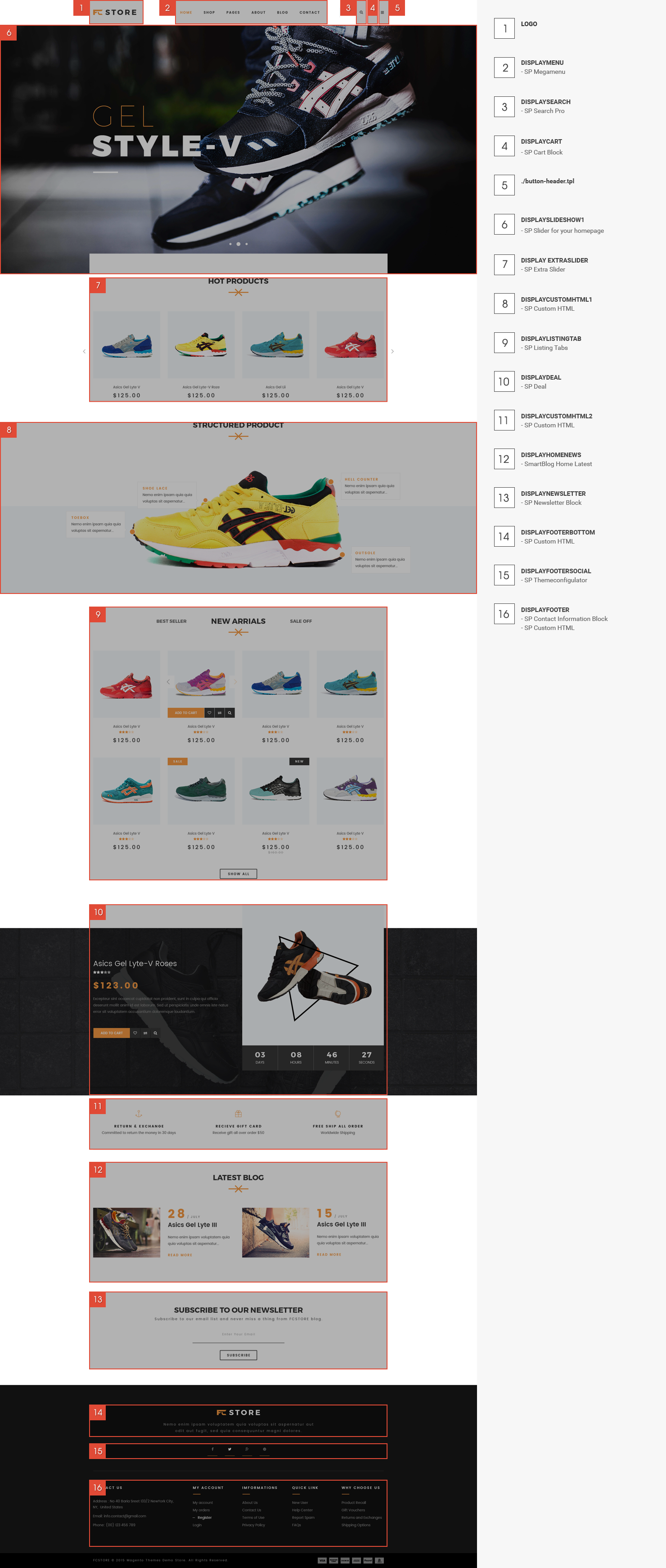
Task: Open the Blog menu item
Action: pyautogui.click(x=282, y=12)
